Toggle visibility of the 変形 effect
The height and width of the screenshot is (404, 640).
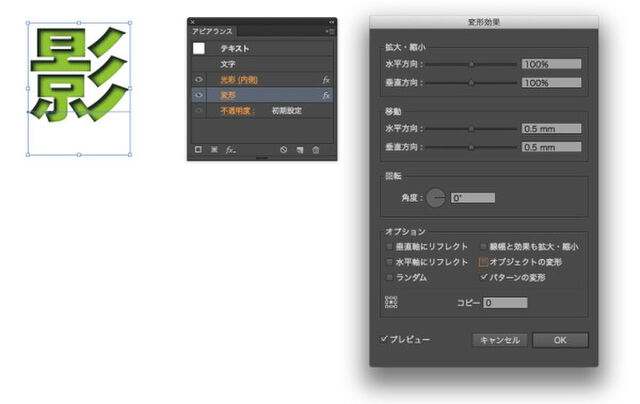pos(198,95)
